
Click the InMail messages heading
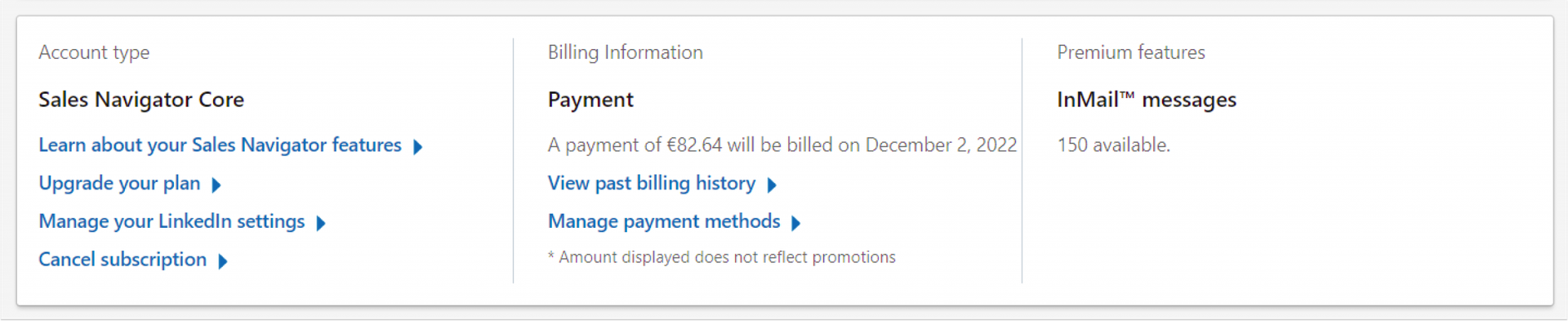pos(1147,100)
